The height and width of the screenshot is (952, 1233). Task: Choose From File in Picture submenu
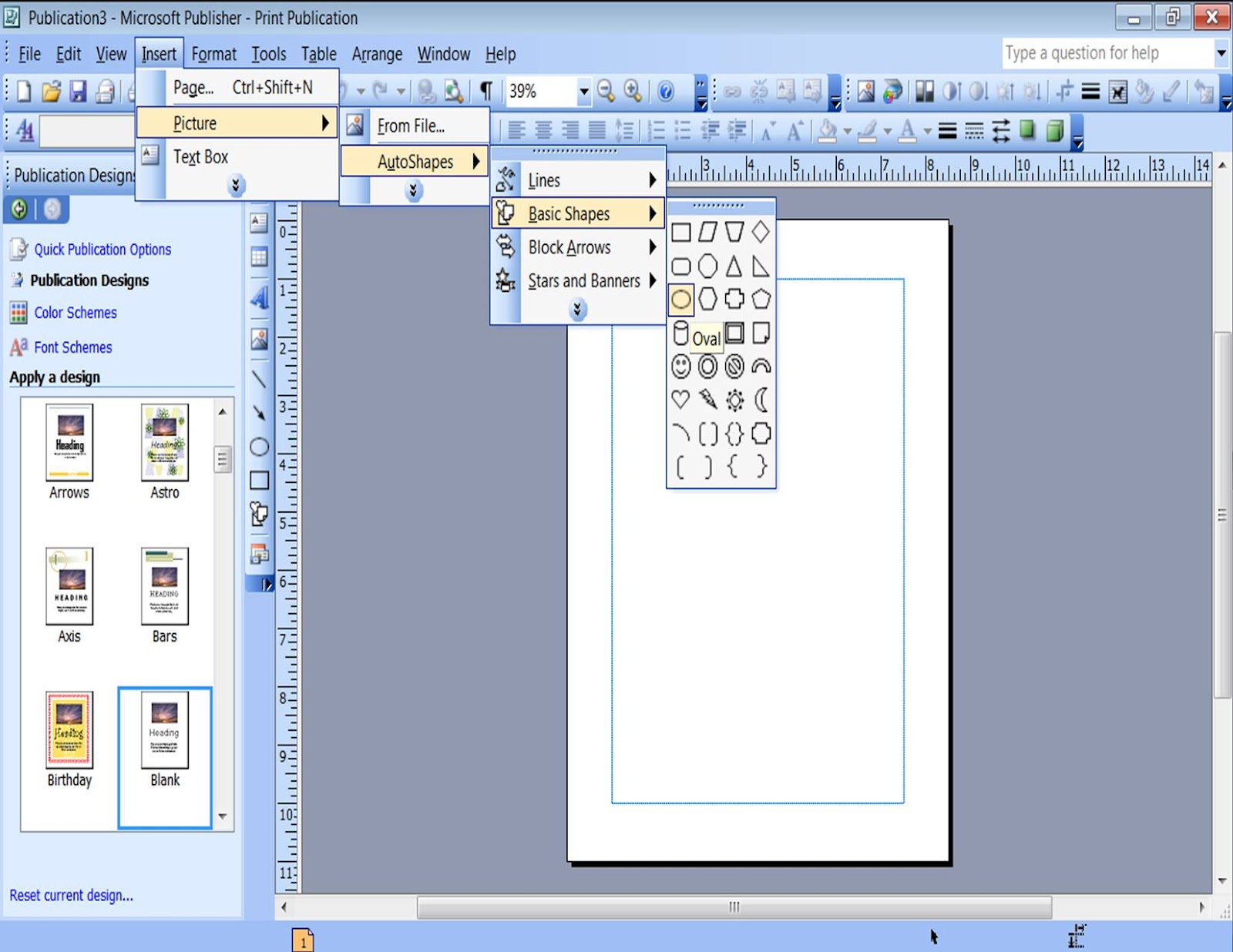pos(415,126)
